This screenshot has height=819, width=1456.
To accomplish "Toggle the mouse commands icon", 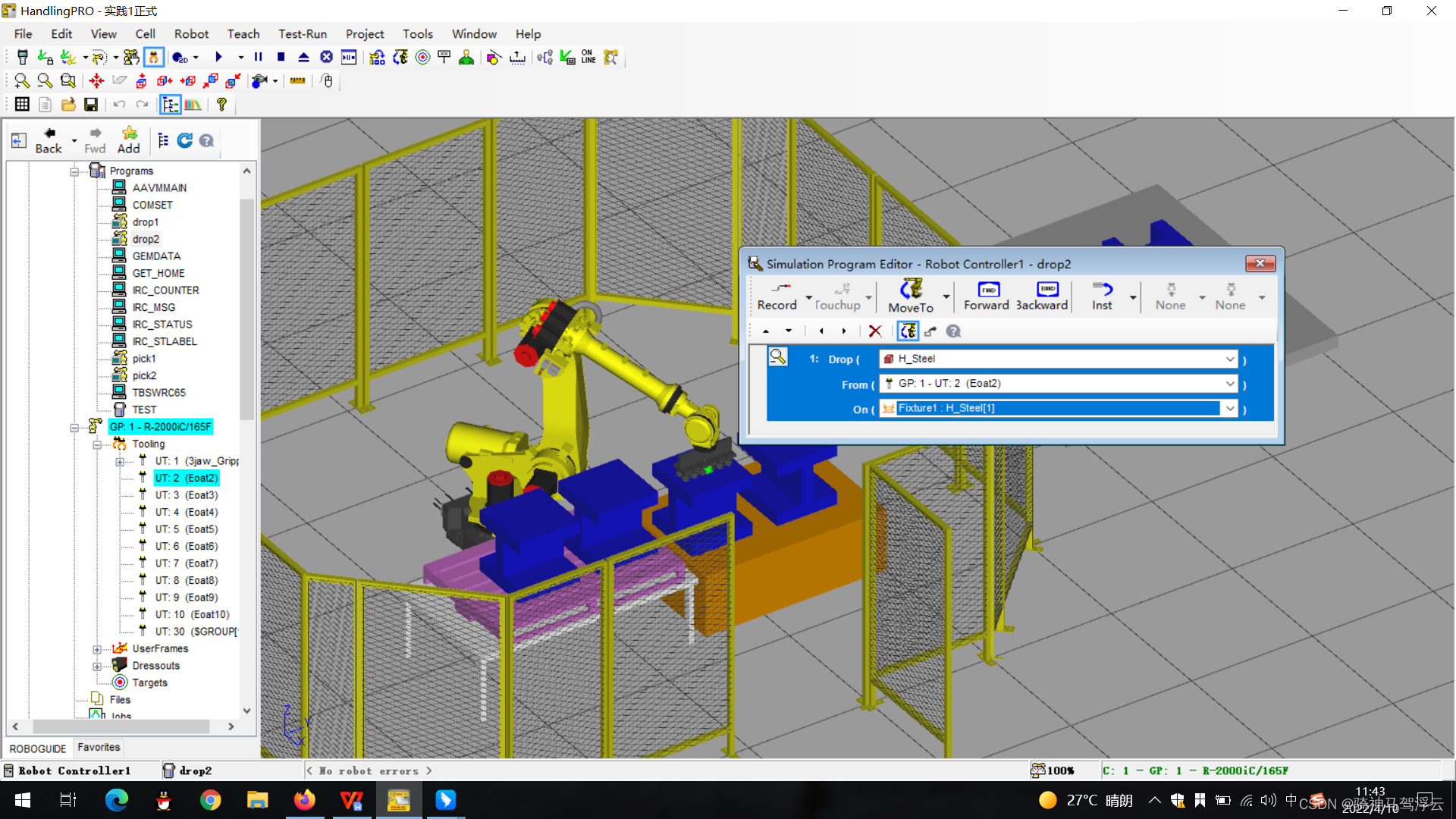I will 327,81.
